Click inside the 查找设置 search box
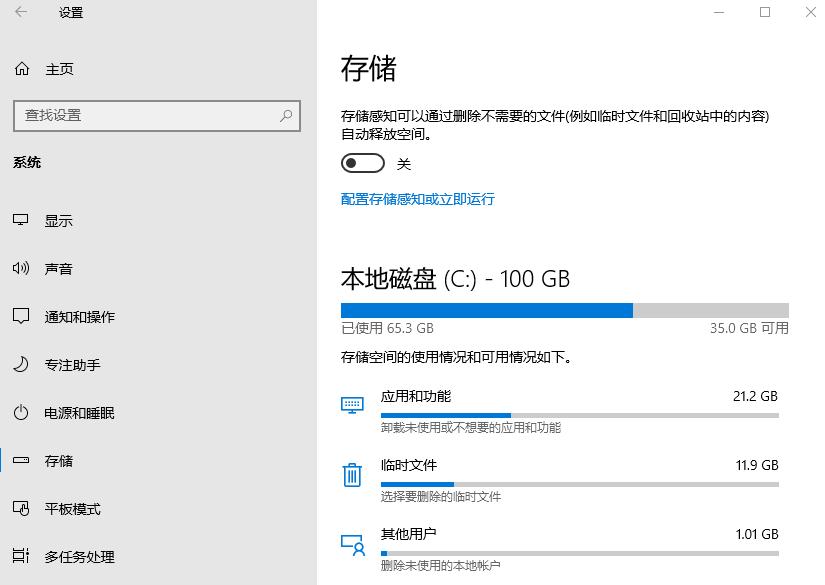 (x=156, y=115)
